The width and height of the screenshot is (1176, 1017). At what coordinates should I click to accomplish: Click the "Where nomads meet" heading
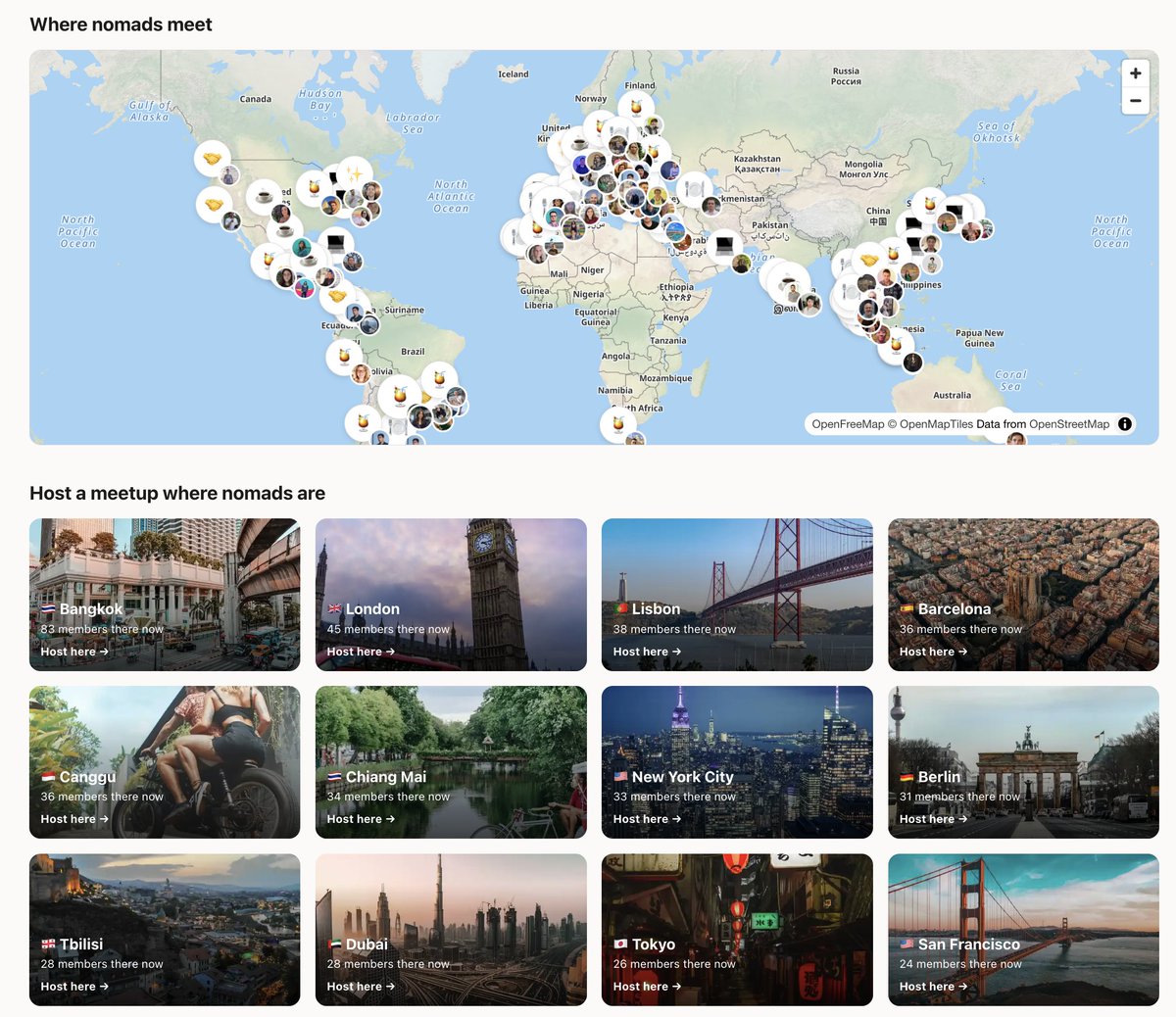coord(121,24)
